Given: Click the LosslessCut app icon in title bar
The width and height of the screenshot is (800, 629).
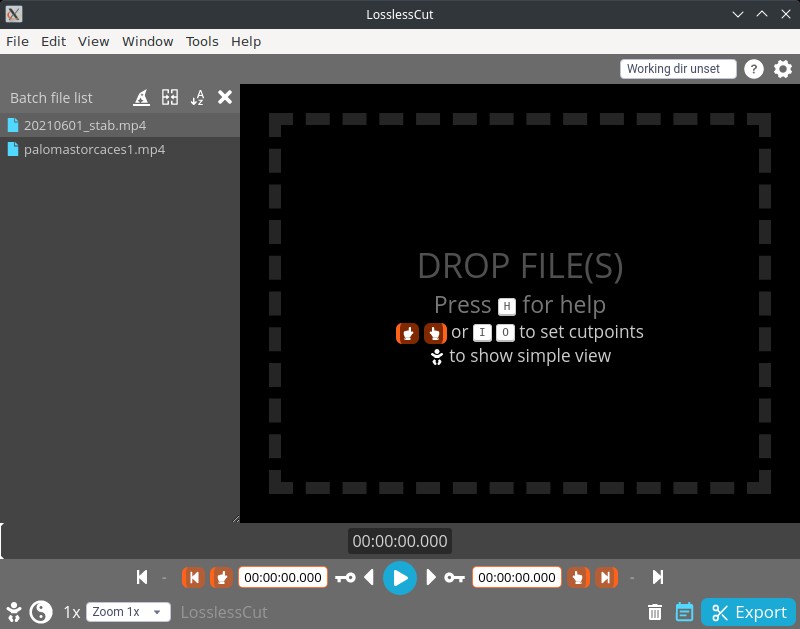Looking at the screenshot, I should click(x=14, y=14).
